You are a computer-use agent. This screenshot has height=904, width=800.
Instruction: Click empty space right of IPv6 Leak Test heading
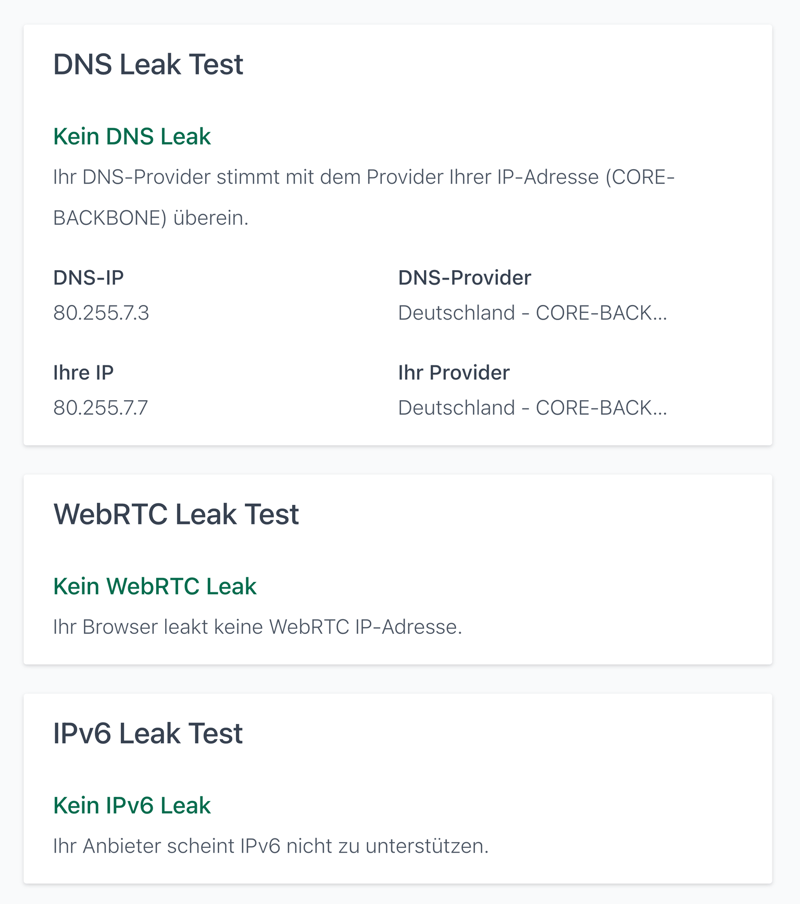click(520, 734)
